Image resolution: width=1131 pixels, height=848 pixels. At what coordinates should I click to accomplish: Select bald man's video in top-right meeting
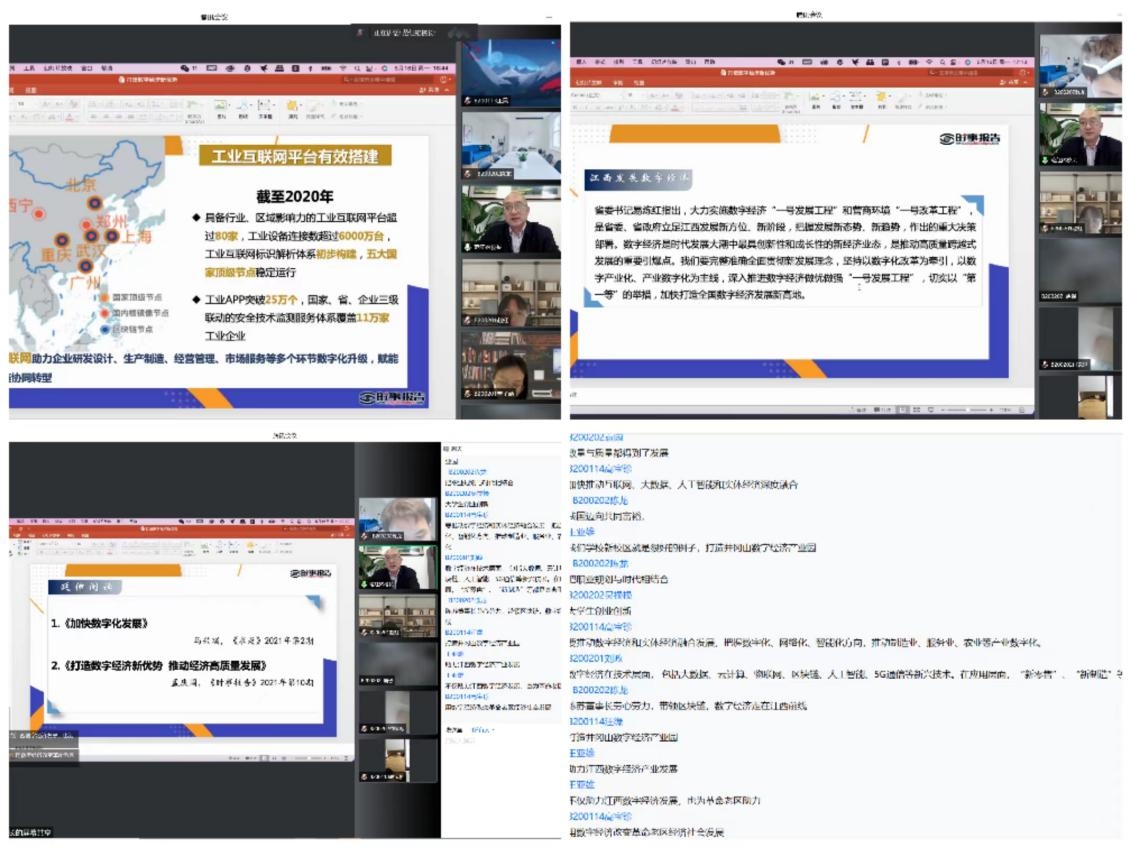point(1081,134)
